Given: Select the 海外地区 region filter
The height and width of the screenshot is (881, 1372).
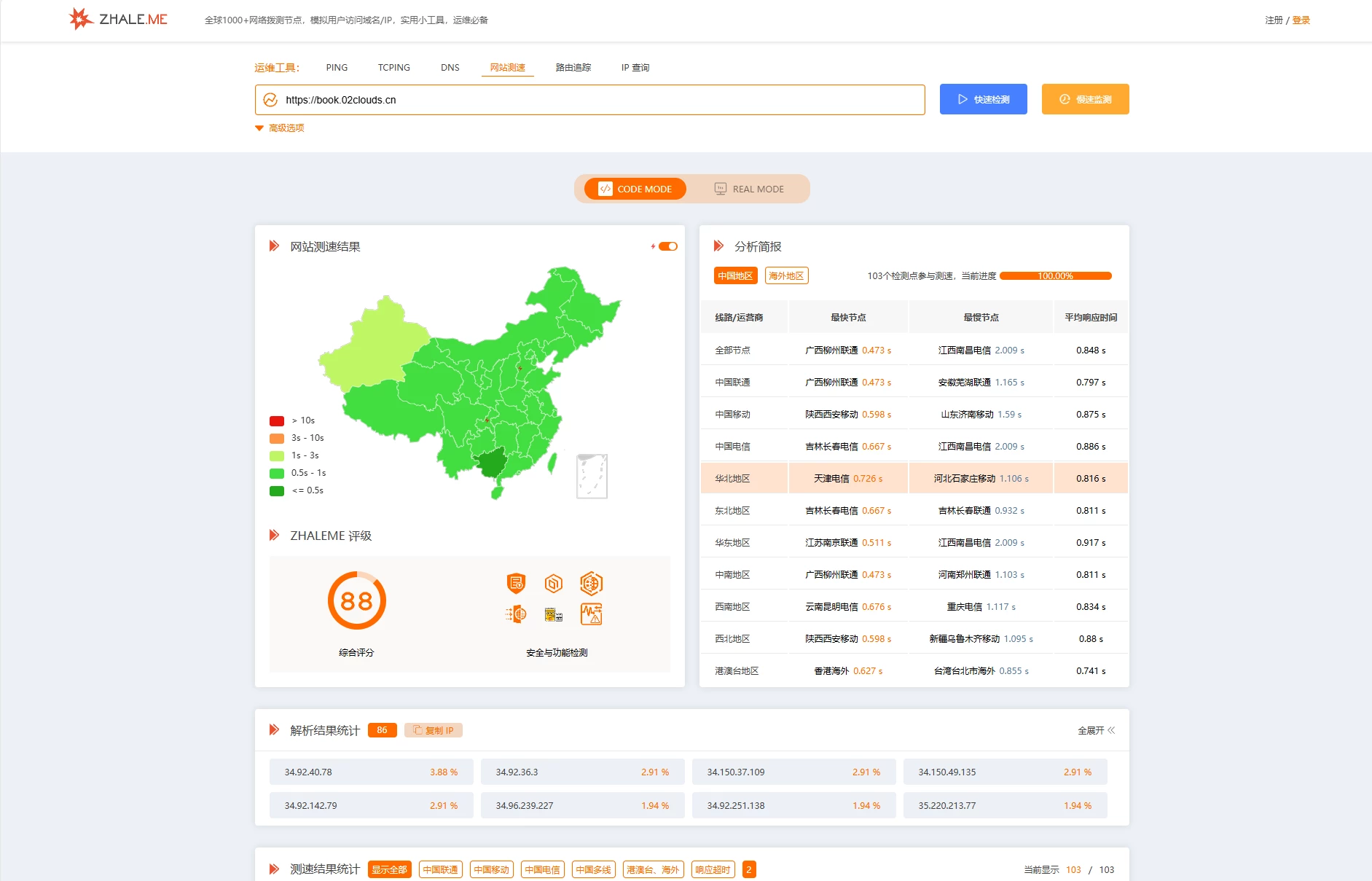Looking at the screenshot, I should 786,275.
